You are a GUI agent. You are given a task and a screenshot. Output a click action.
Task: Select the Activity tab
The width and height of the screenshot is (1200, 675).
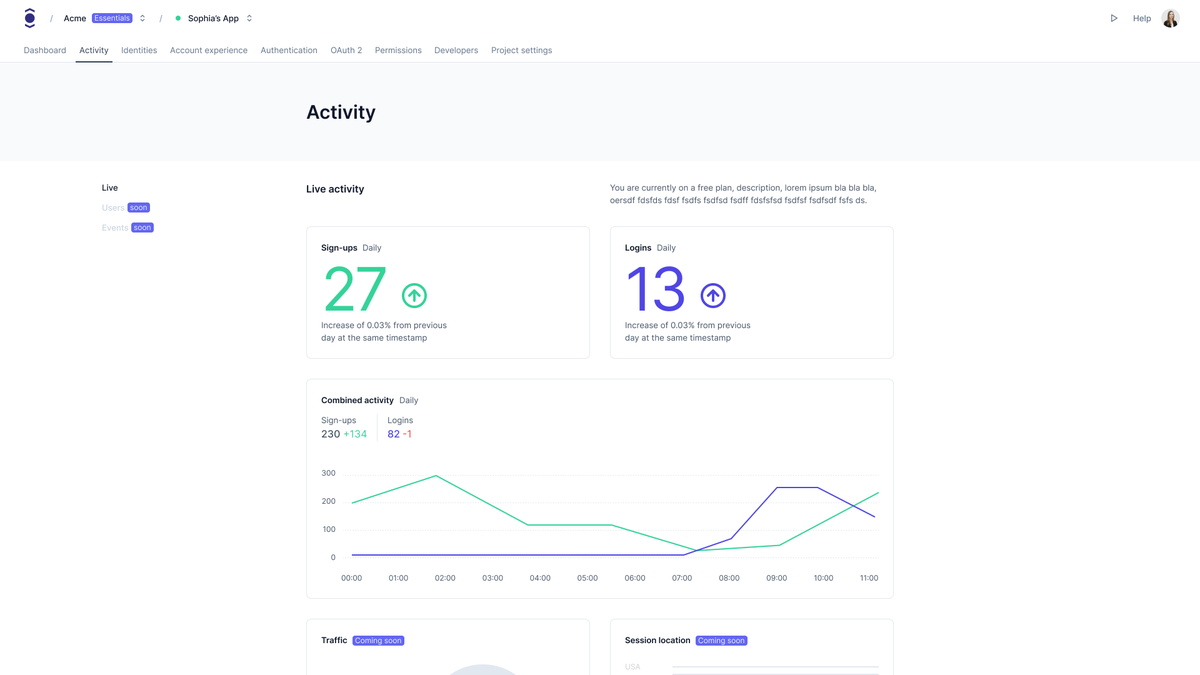pos(94,50)
